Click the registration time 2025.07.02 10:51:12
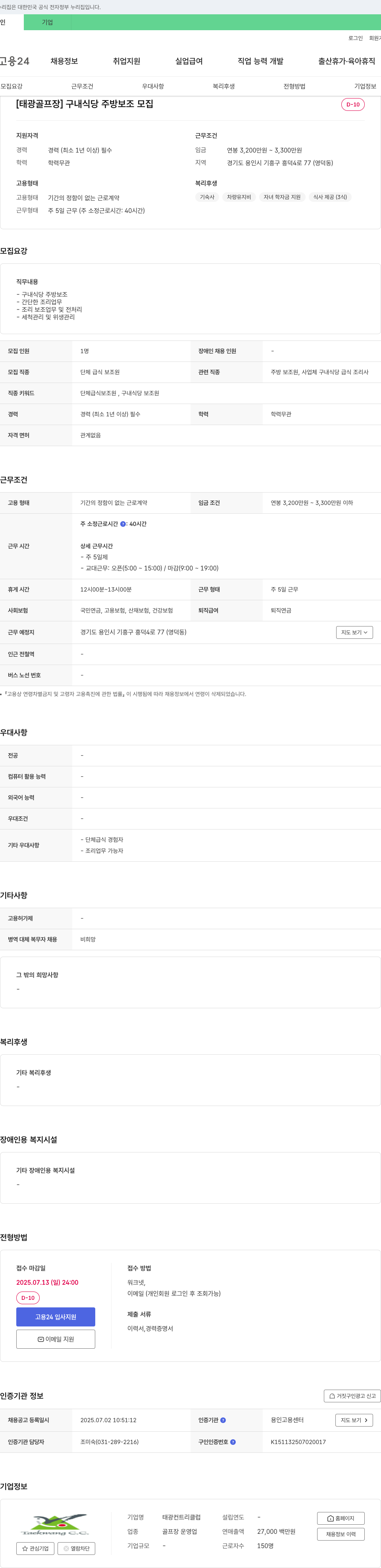 (108, 1420)
